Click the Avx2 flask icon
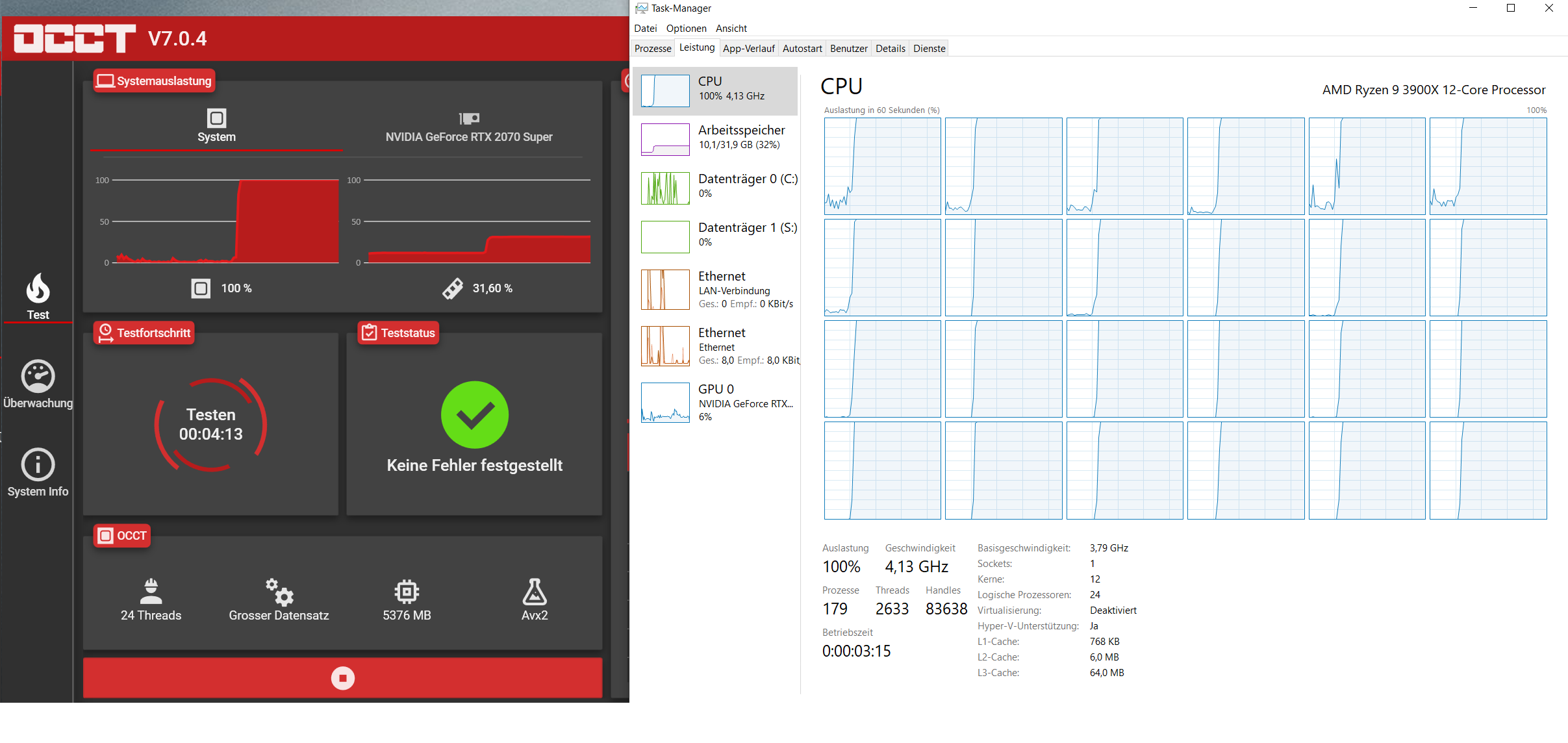1568x743 pixels. [x=535, y=592]
